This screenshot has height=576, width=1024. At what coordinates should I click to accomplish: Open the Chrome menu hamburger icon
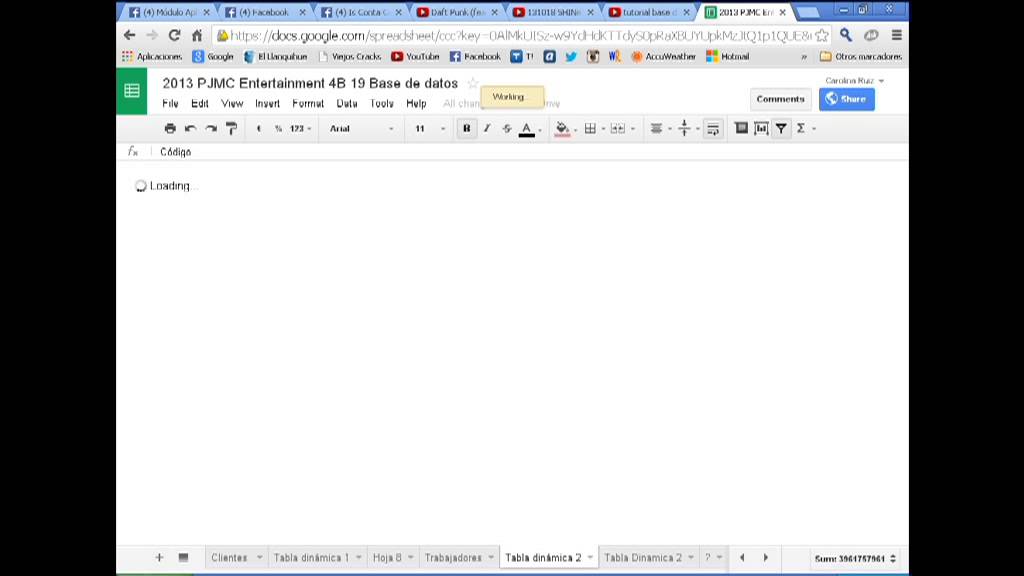click(897, 35)
